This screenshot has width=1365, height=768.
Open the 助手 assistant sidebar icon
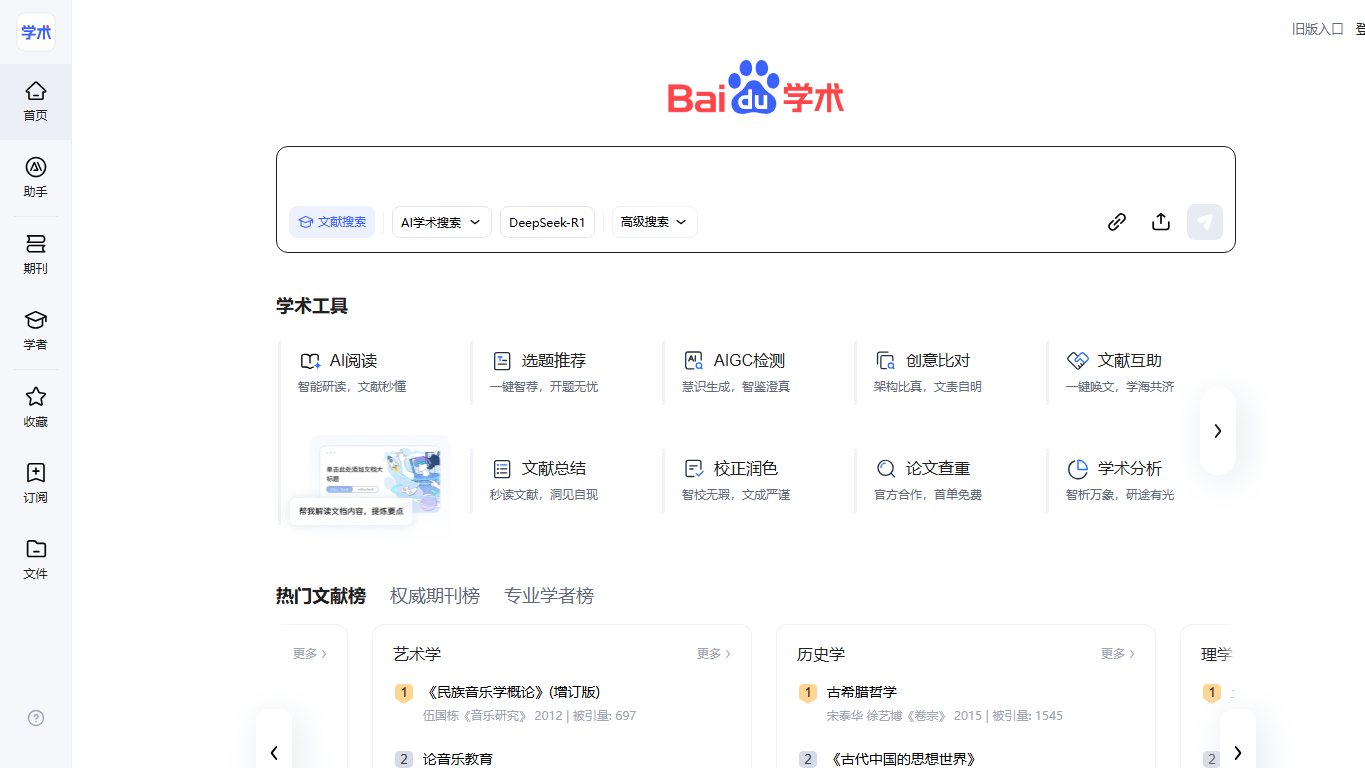click(35, 177)
